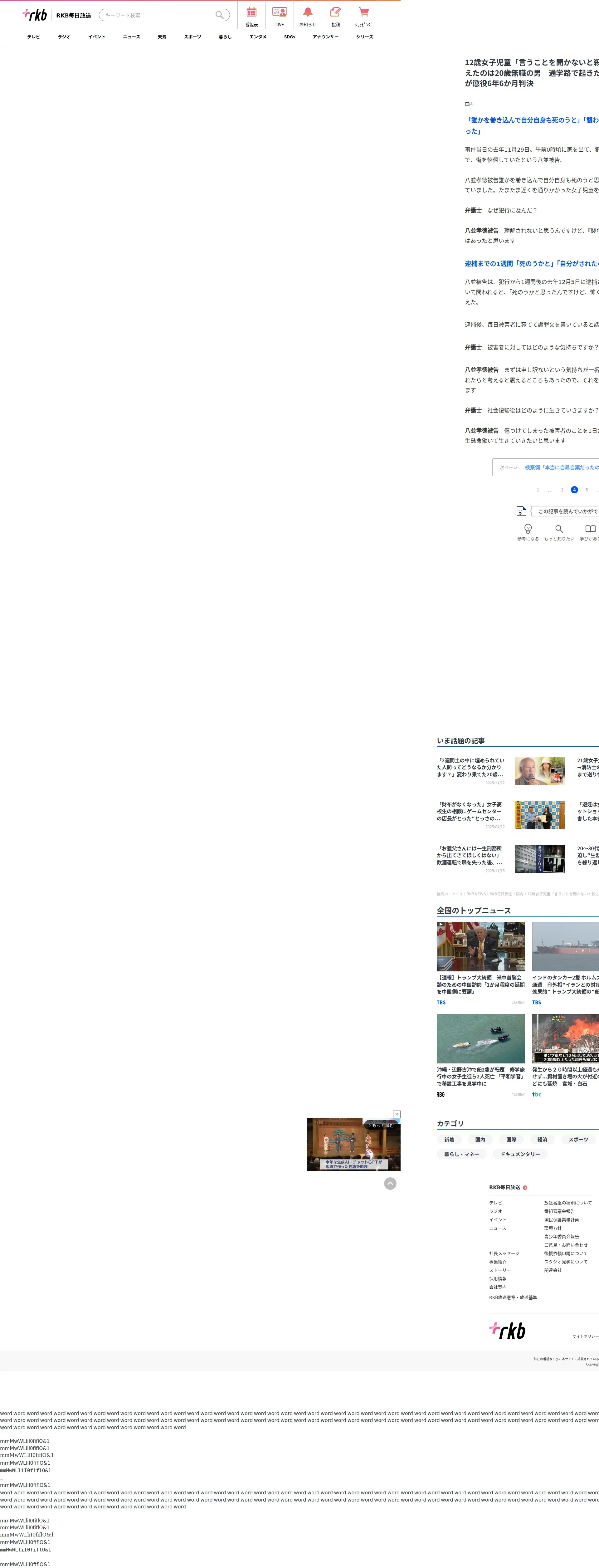The width and height of the screenshot is (599, 1568).
Task: Open the ニュース menu item
Action: pos(131,37)
